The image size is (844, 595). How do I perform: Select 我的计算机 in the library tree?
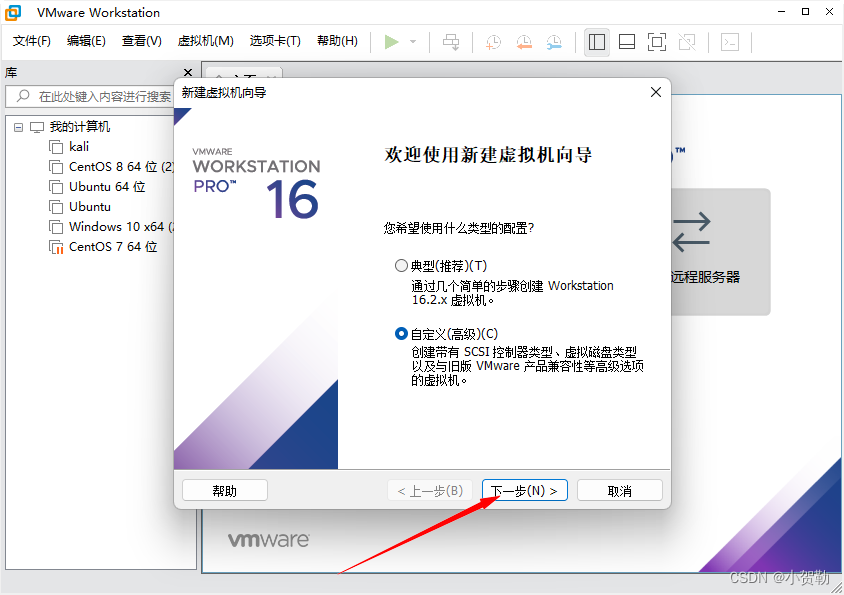click(x=80, y=127)
